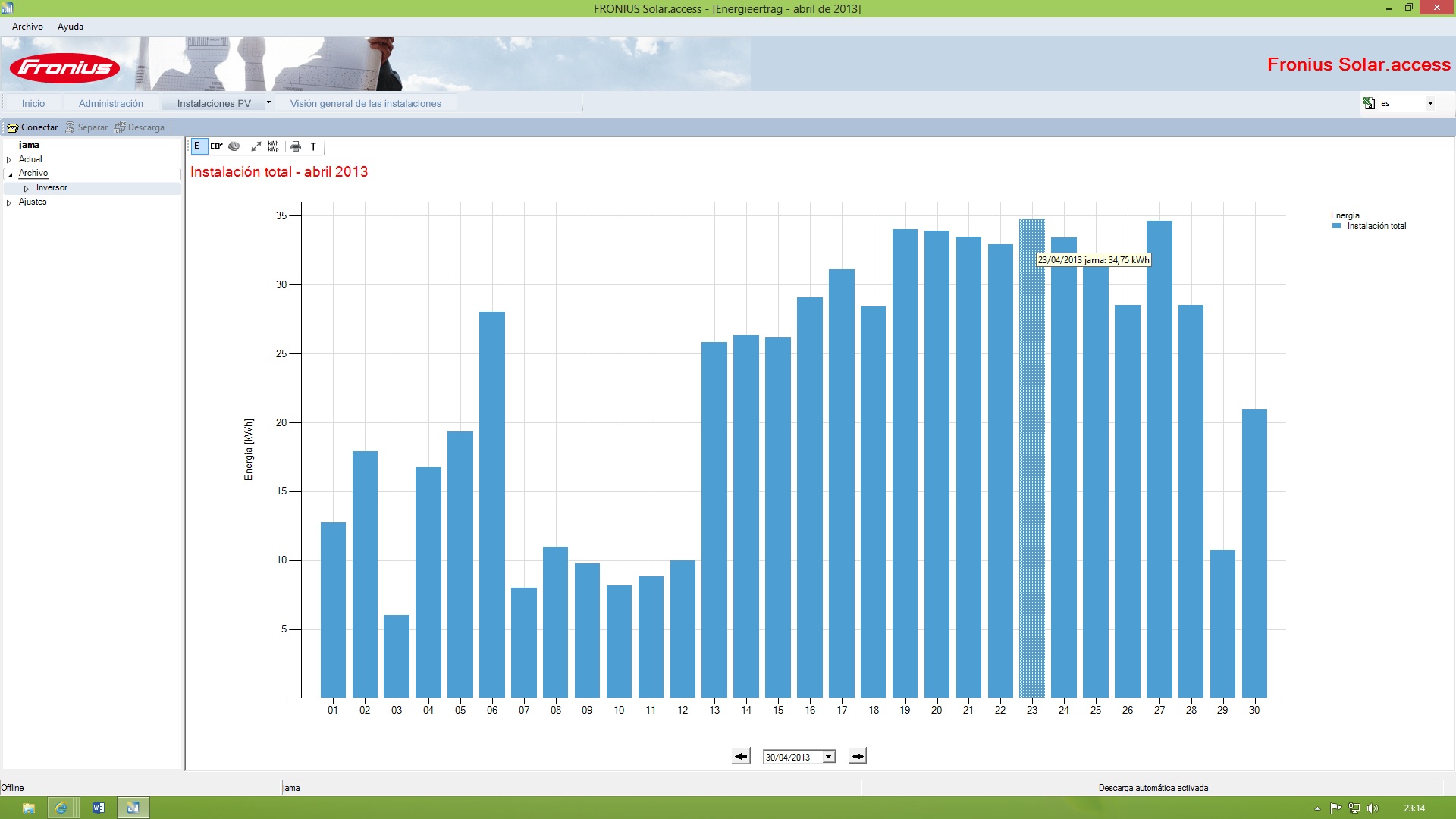
Task: Go to the Inicio page
Action: (x=33, y=104)
